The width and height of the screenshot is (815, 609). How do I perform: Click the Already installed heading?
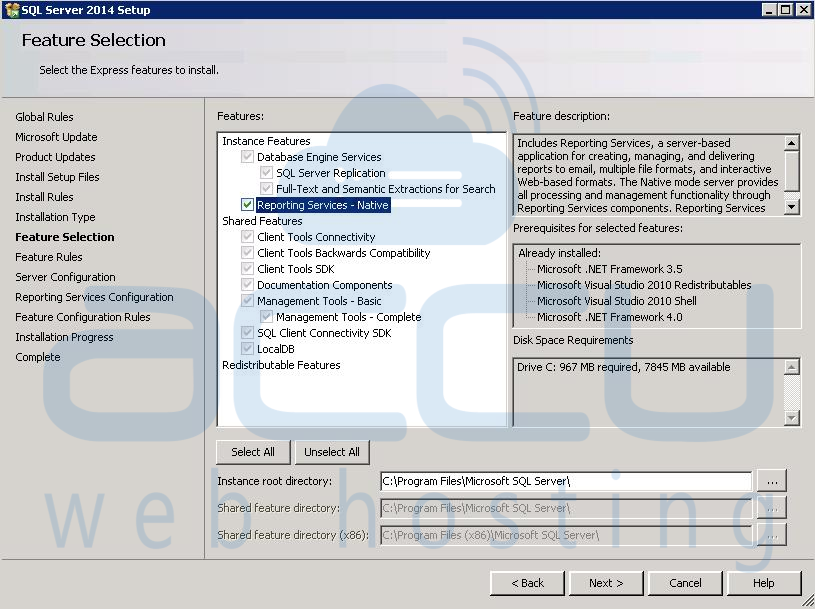tap(559, 253)
